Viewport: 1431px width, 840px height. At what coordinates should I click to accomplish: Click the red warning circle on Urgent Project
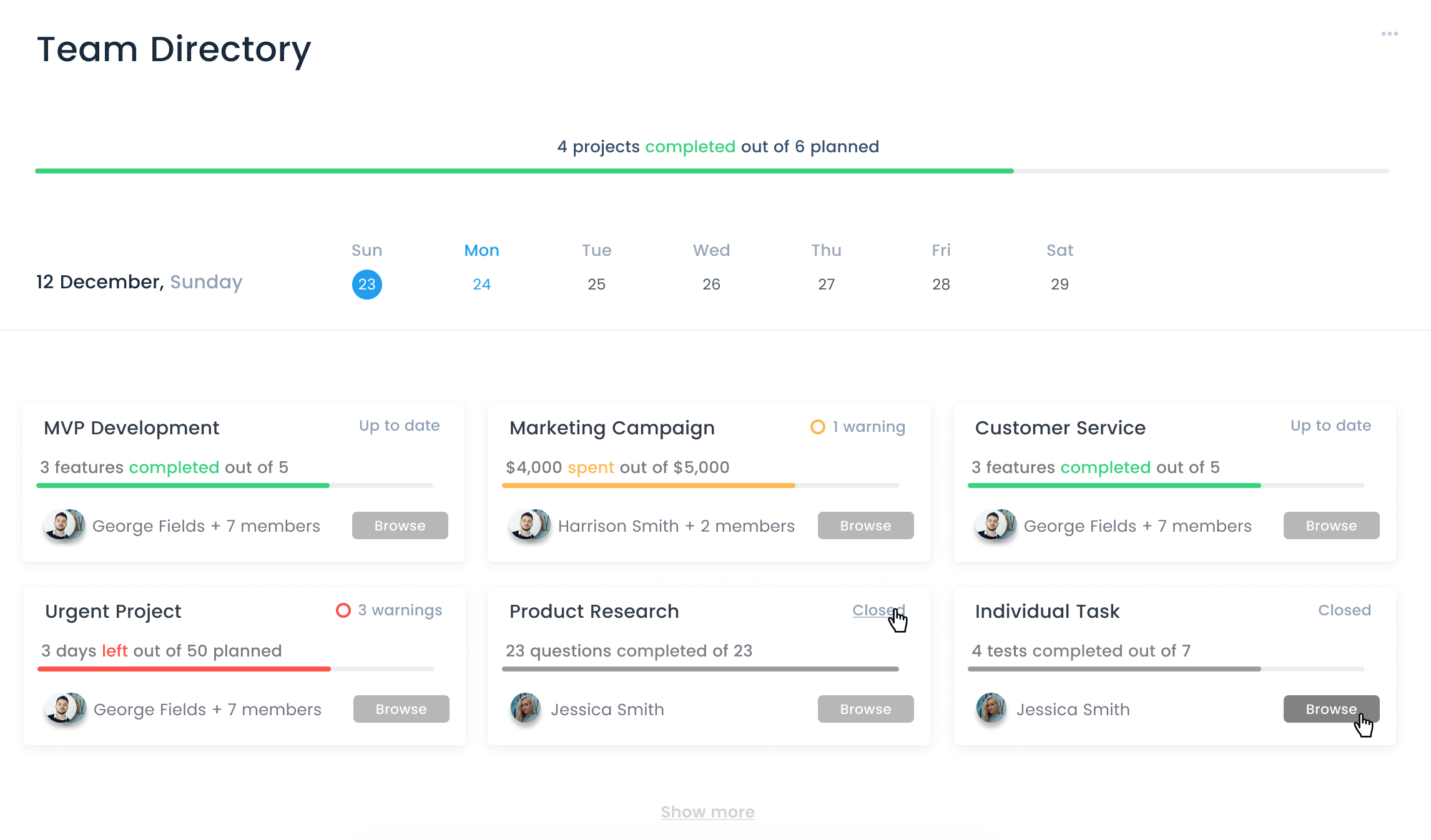pyautogui.click(x=343, y=610)
